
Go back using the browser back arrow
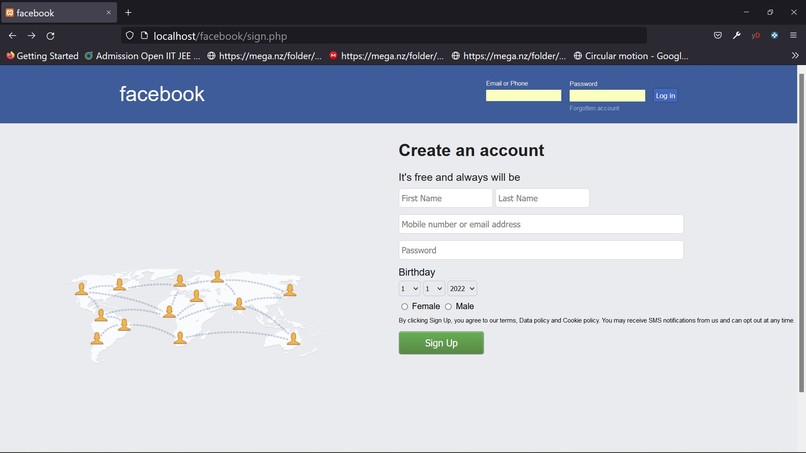pyautogui.click(x=12, y=36)
